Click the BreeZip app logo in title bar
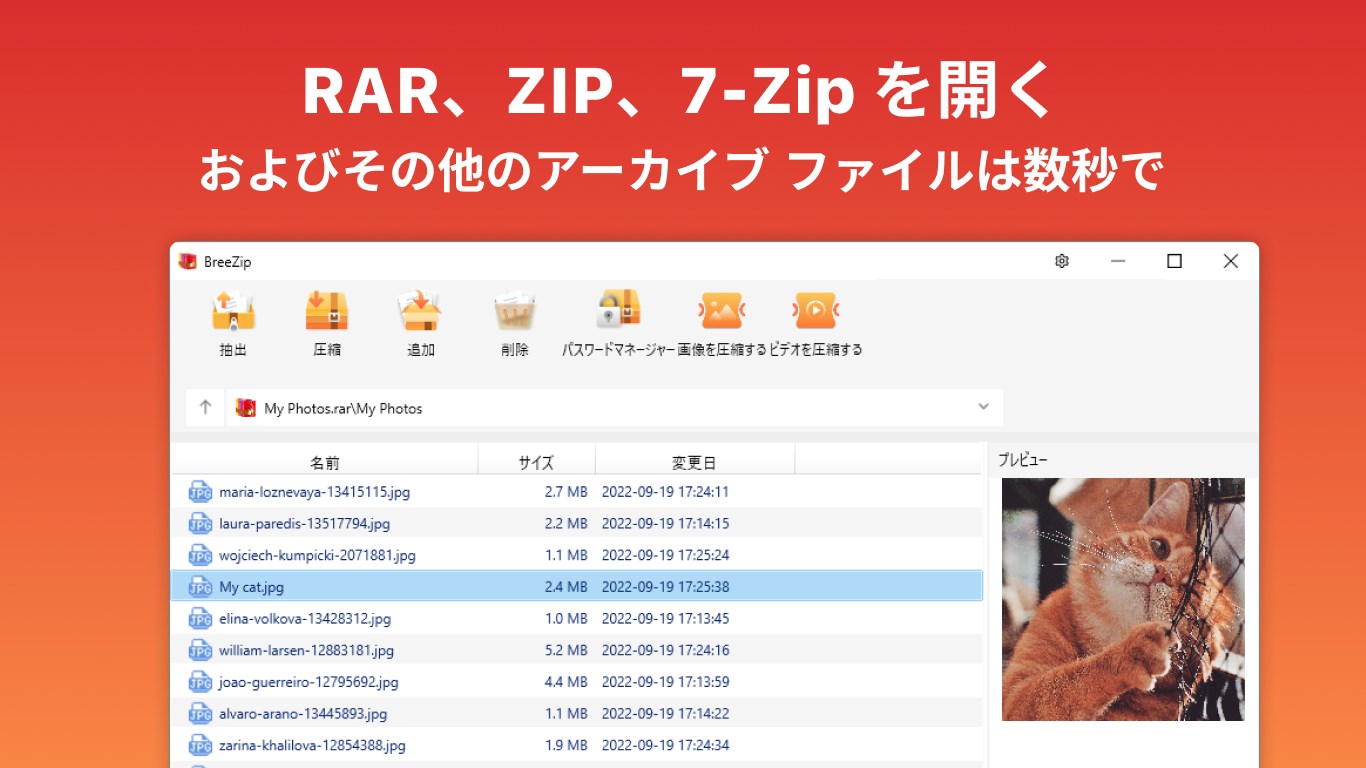This screenshot has width=1366, height=768. [187, 261]
